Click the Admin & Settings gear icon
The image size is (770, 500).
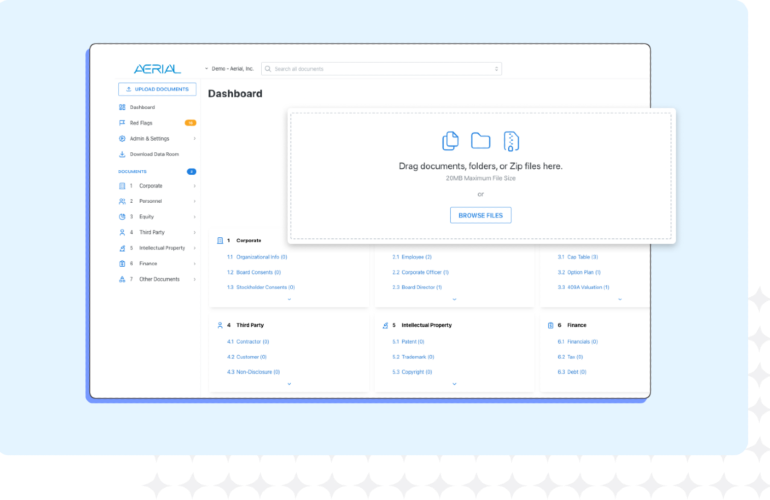(122, 139)
